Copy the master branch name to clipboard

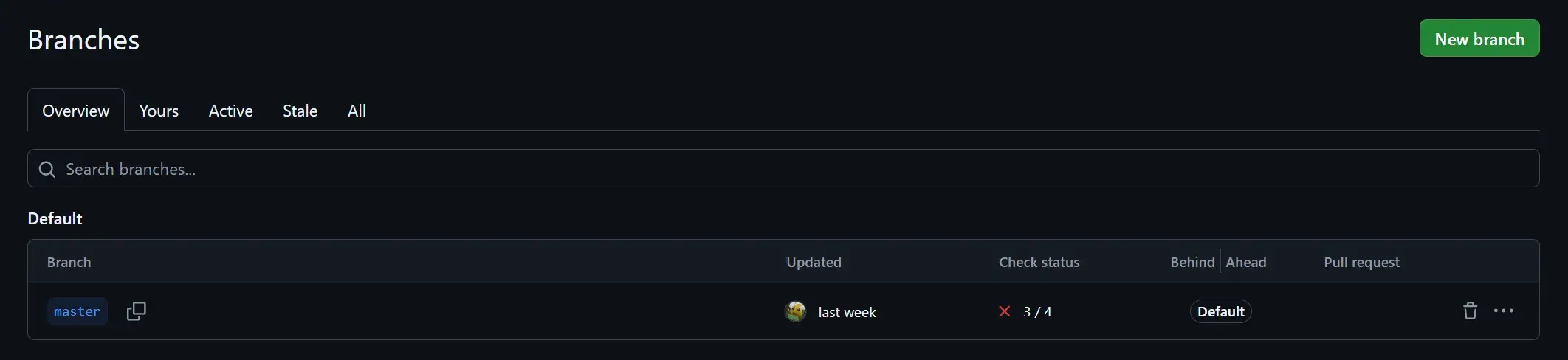point(137,311)
